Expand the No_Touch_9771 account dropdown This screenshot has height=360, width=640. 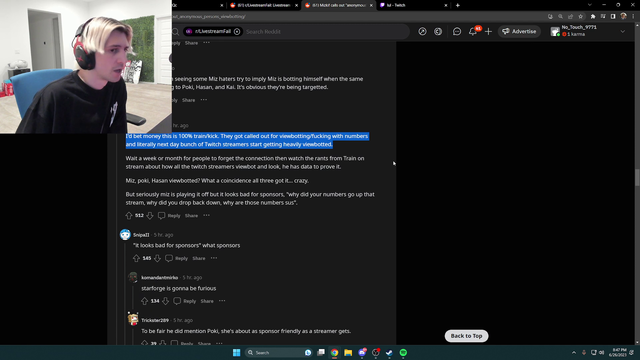tap(622, 31)
